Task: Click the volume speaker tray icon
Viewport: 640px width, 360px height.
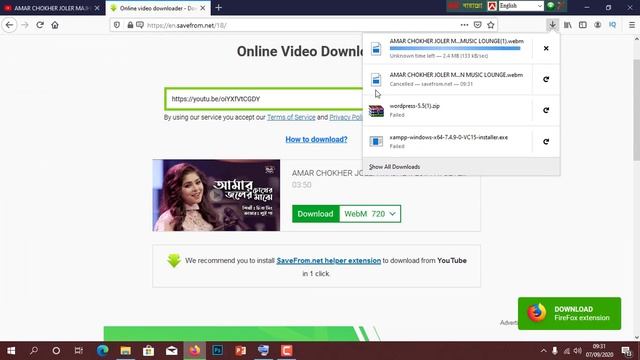Action: click(x=578, y=351)
